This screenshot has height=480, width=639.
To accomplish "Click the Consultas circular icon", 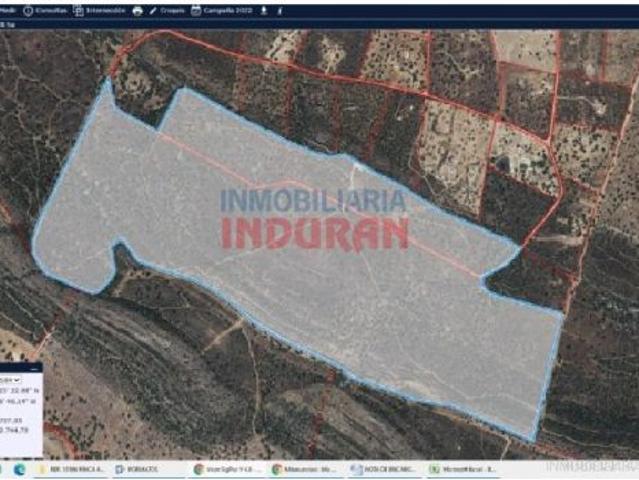I will click(x=28, y=11).
